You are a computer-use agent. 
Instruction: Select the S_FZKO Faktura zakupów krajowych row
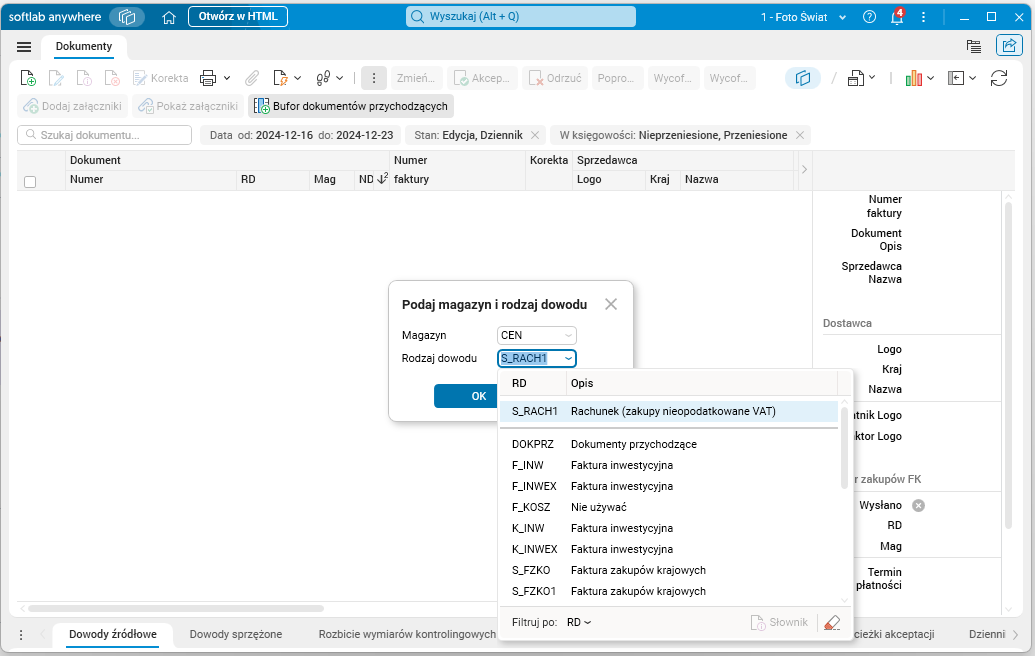tap(668, 570)
